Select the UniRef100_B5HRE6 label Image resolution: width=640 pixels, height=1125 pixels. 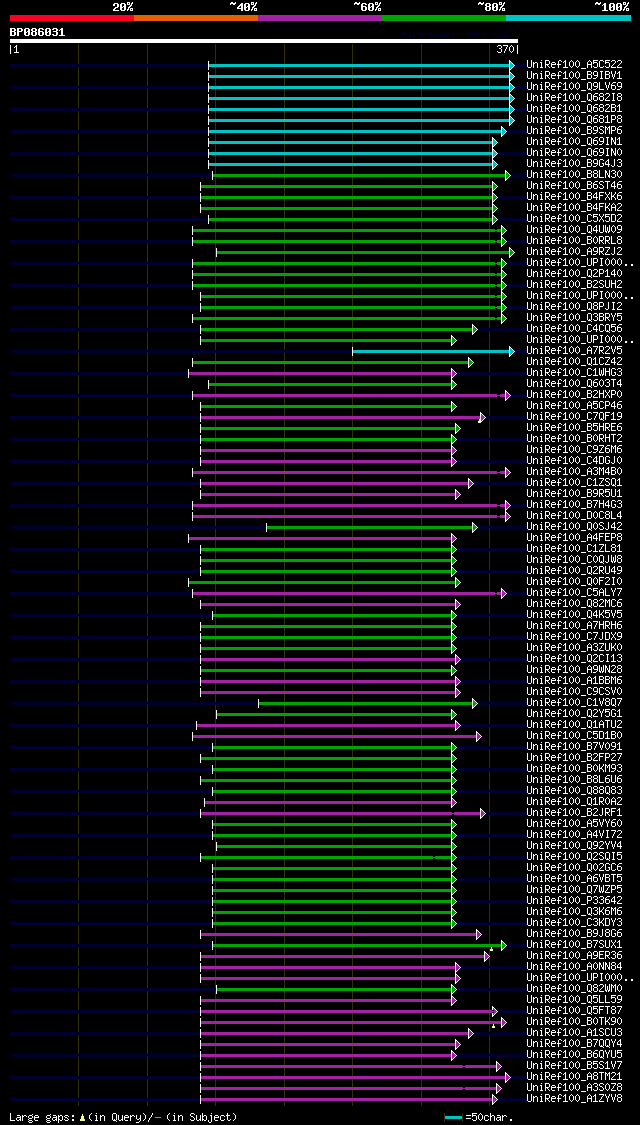[574, 427]
